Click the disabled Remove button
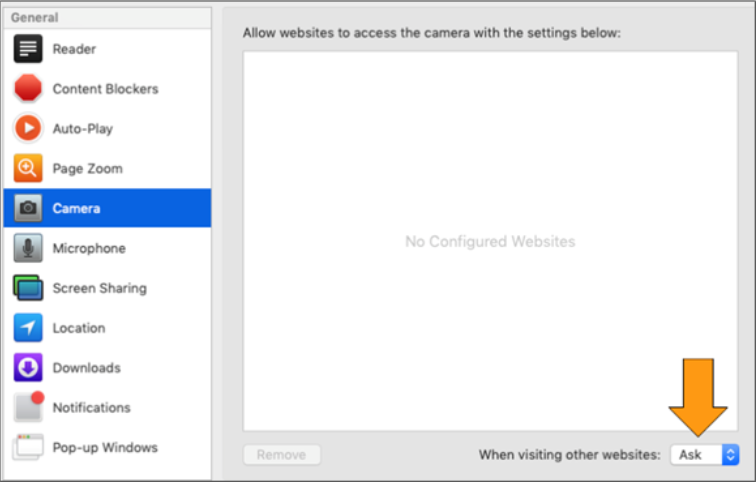Screen dimensions: 756x482 click(282, 455)
